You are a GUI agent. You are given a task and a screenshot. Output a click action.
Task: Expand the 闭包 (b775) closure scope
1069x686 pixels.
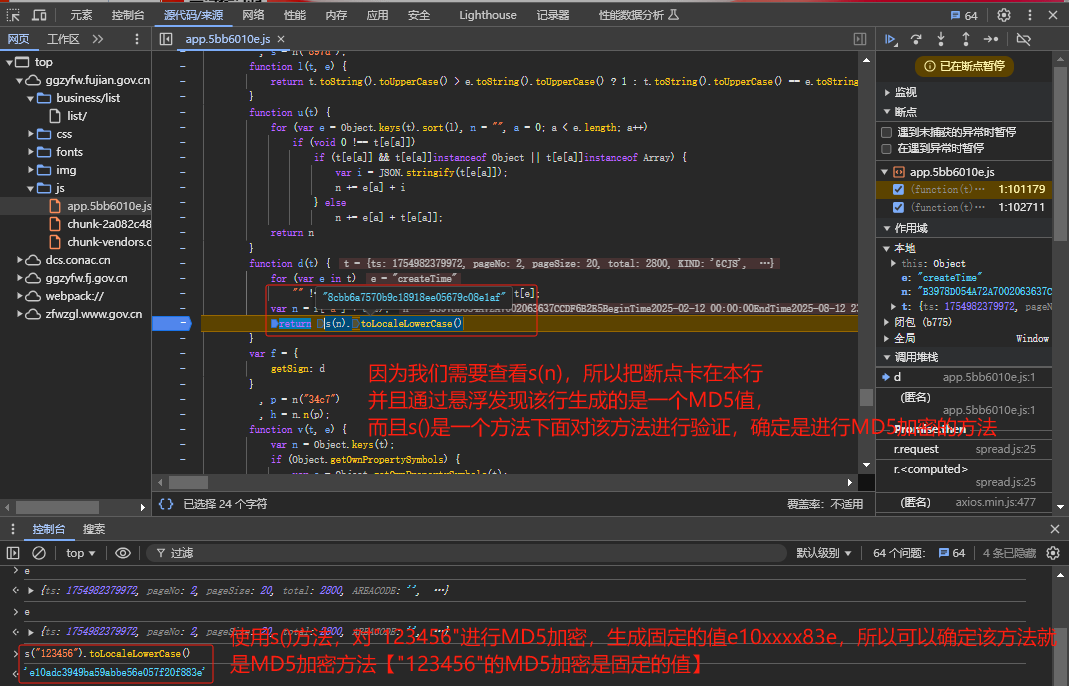click(x=888, y=322)
